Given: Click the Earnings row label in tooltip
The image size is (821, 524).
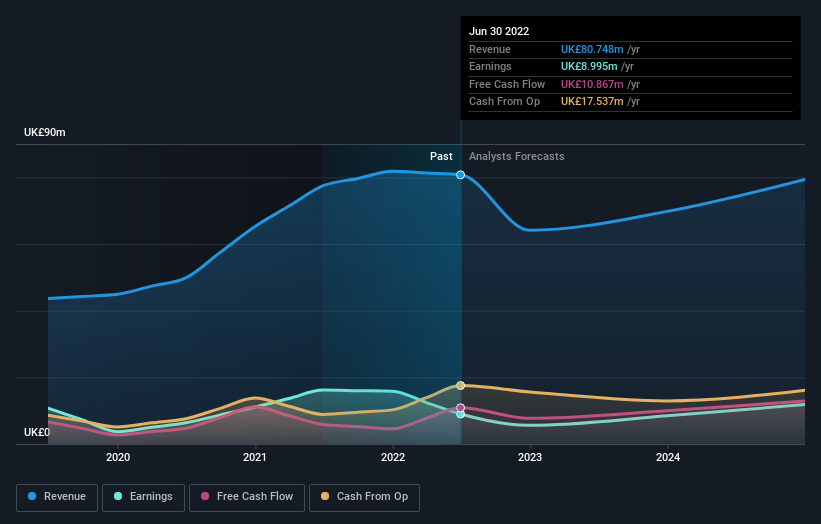Looking at the screenshot, I should click(x=490, y=66).
